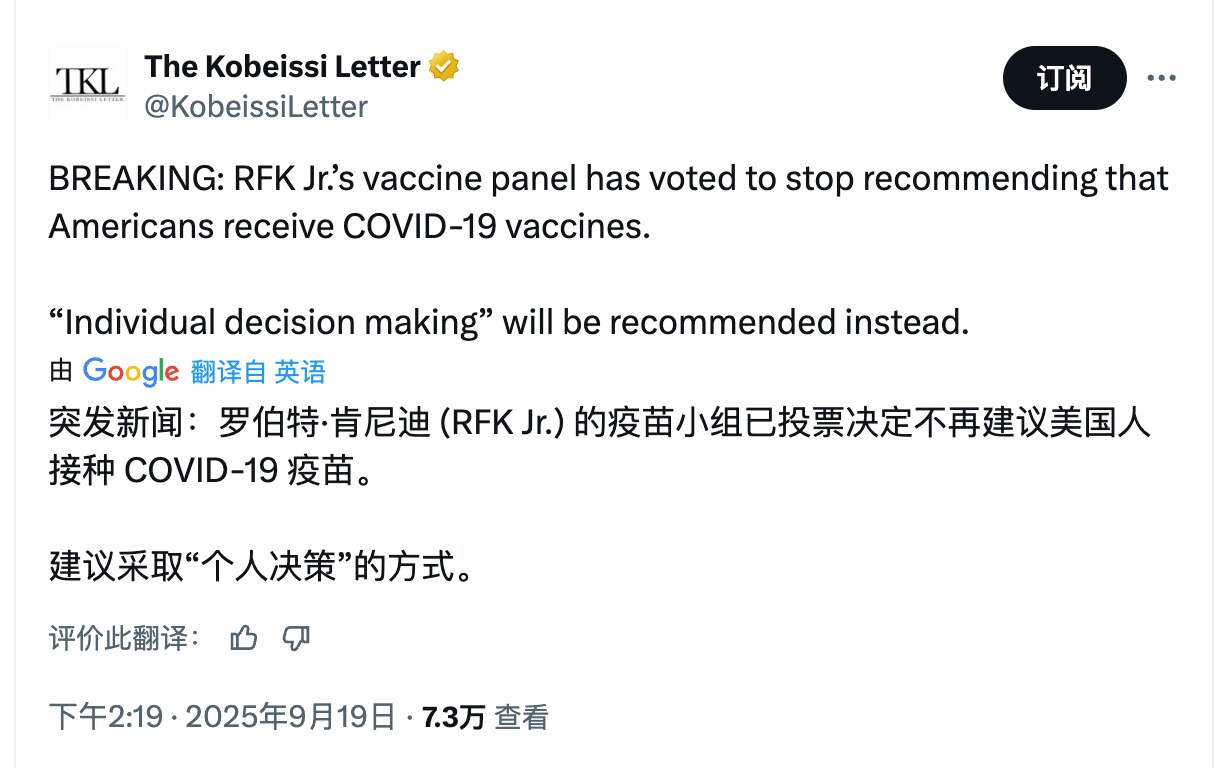Viewport: 1222px width, 768px height.
Task: Click the Google logo in translation credit
Action: click(x=130, y=371)
